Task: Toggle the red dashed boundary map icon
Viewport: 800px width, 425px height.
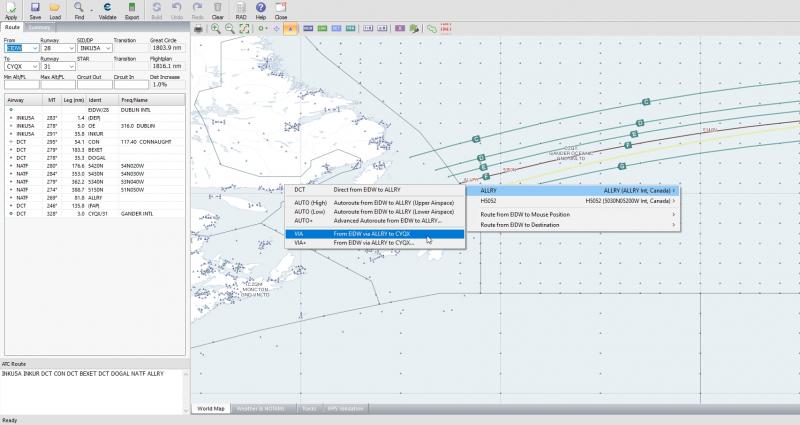Action: pos(446,29)
